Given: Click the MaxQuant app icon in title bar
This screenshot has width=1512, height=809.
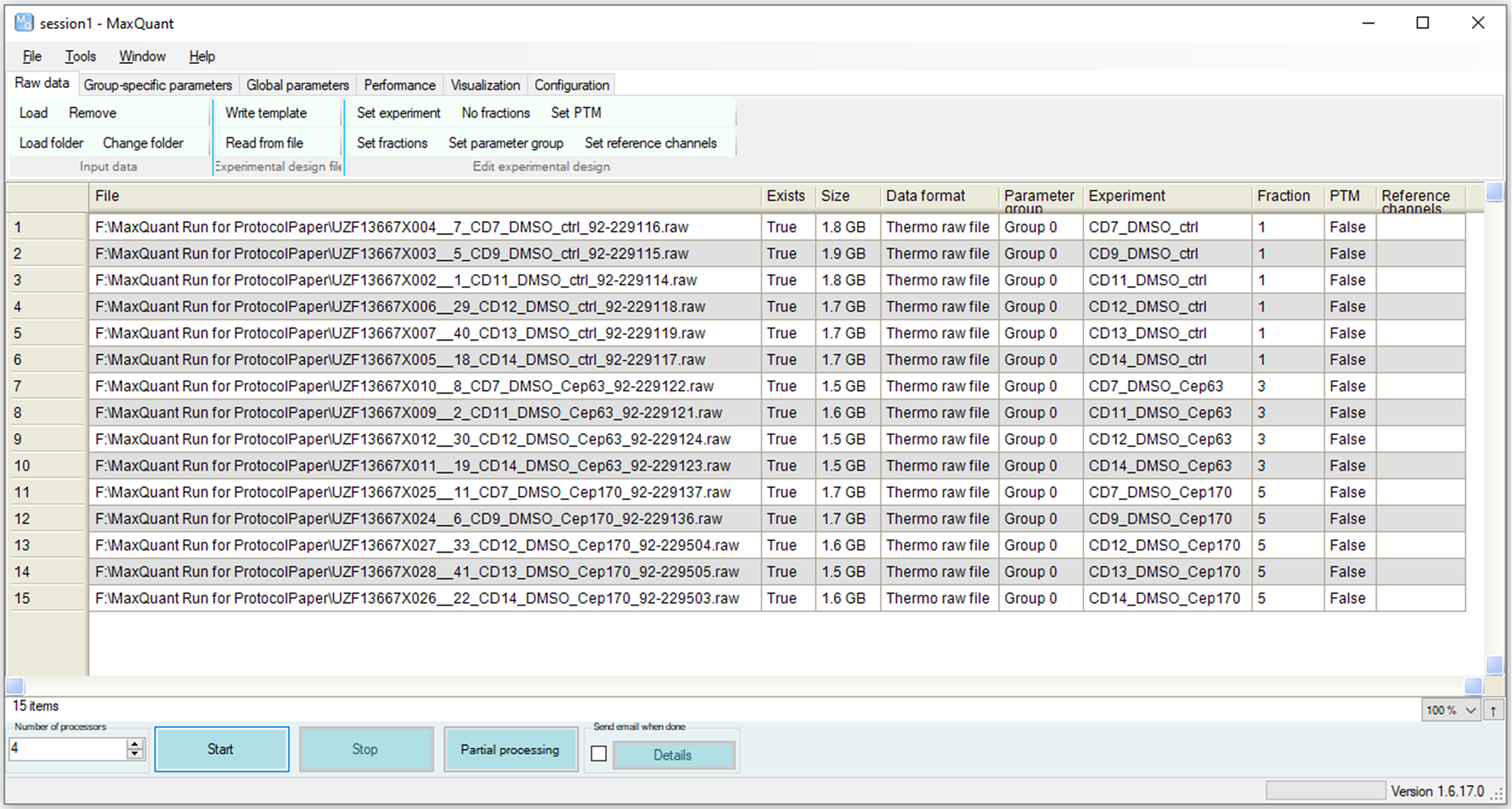Looking at the screenshot, I should click(24, 23).
